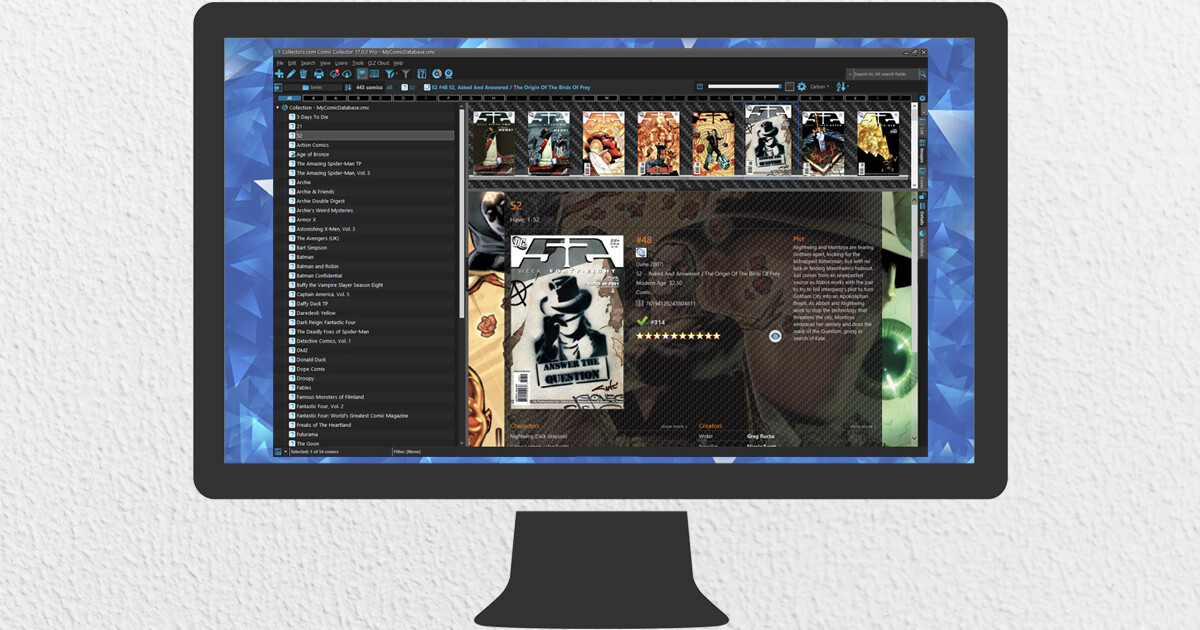
Task: Click the Add Comics plus icon
Action: coord(279,74)
